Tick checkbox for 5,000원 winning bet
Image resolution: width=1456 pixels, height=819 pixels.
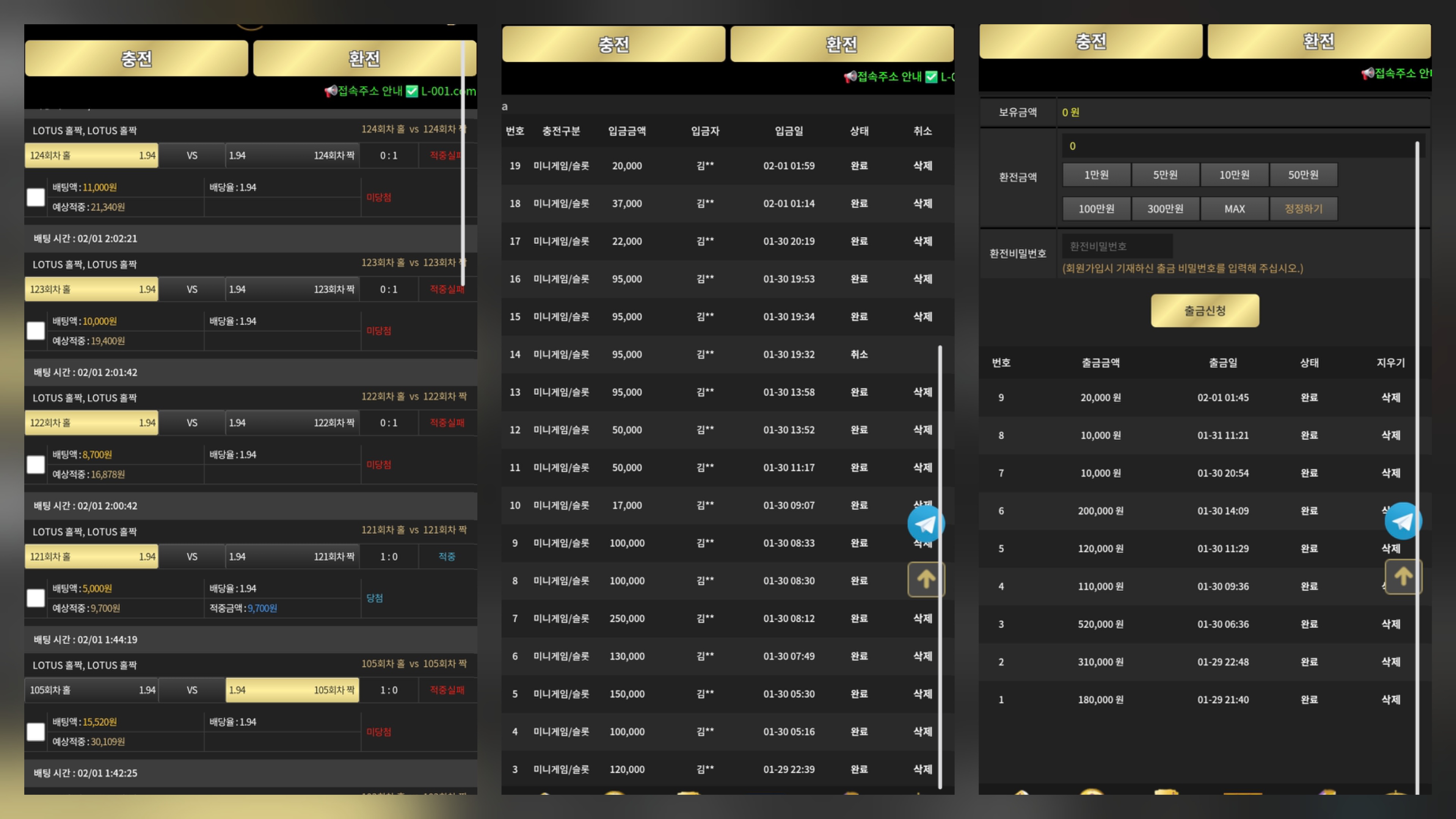[x=36, y=598]
